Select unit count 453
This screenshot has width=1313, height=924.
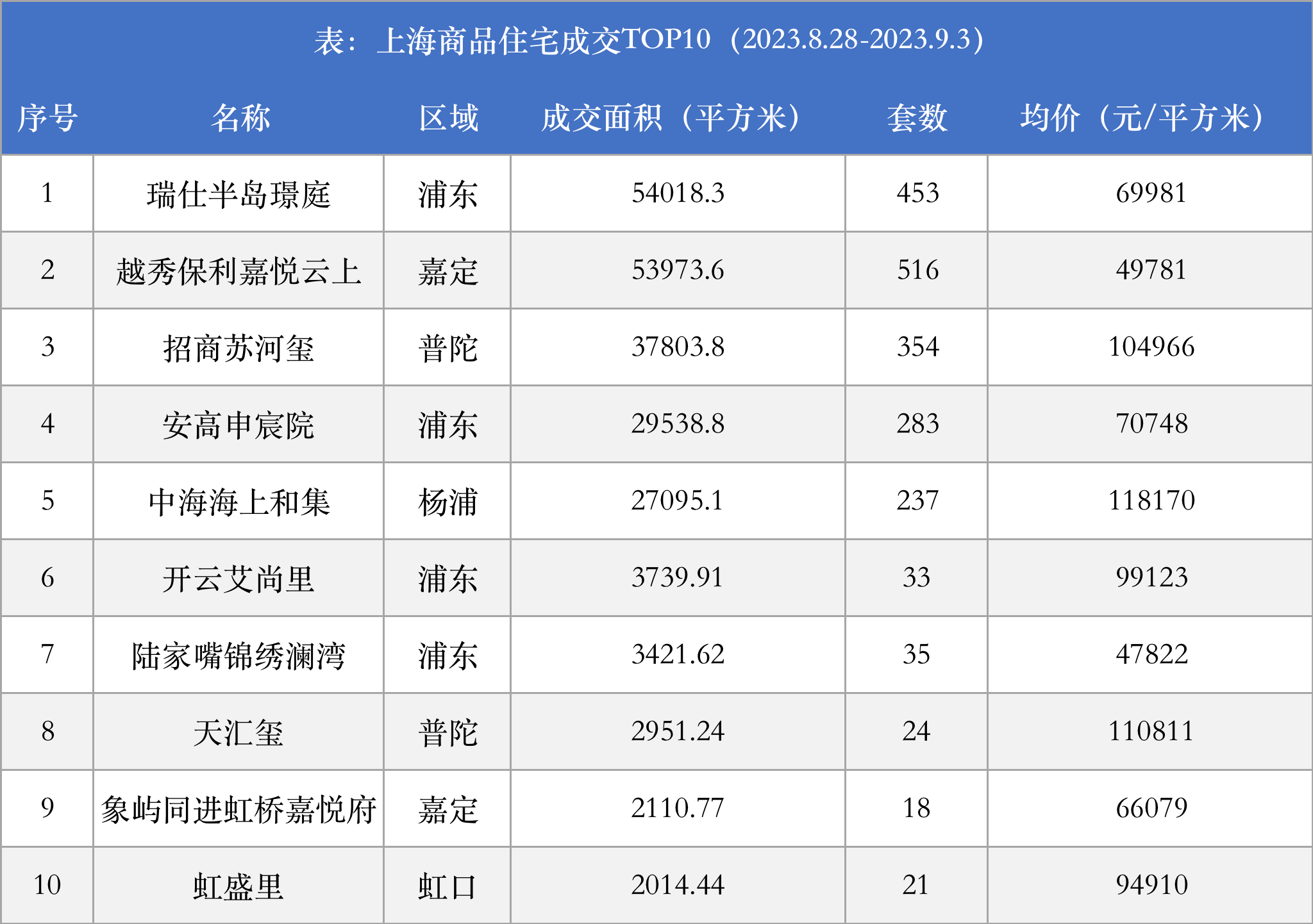[x=917, y=193]
